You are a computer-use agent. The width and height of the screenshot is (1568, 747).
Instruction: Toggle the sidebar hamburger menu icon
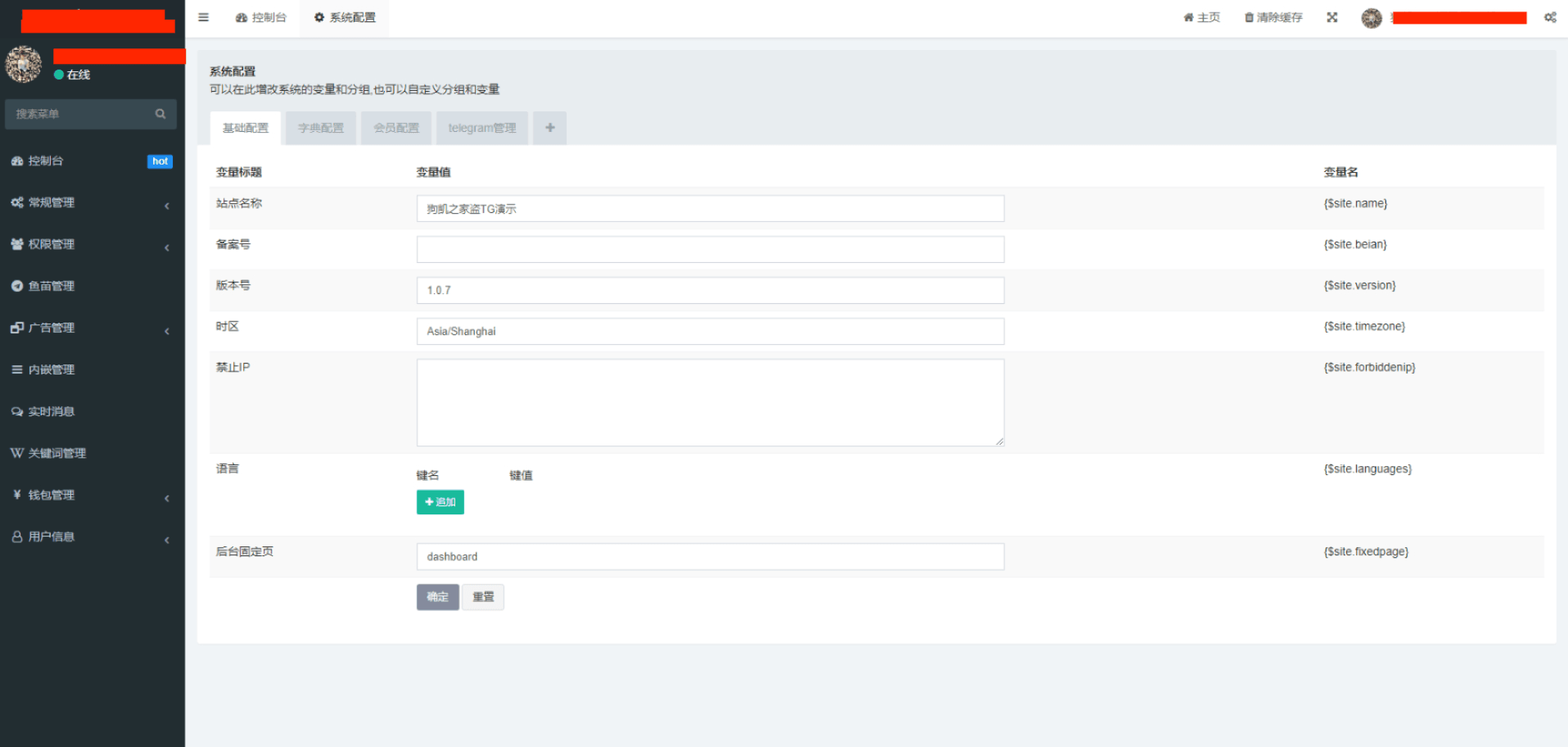click(x=203, y=17)
